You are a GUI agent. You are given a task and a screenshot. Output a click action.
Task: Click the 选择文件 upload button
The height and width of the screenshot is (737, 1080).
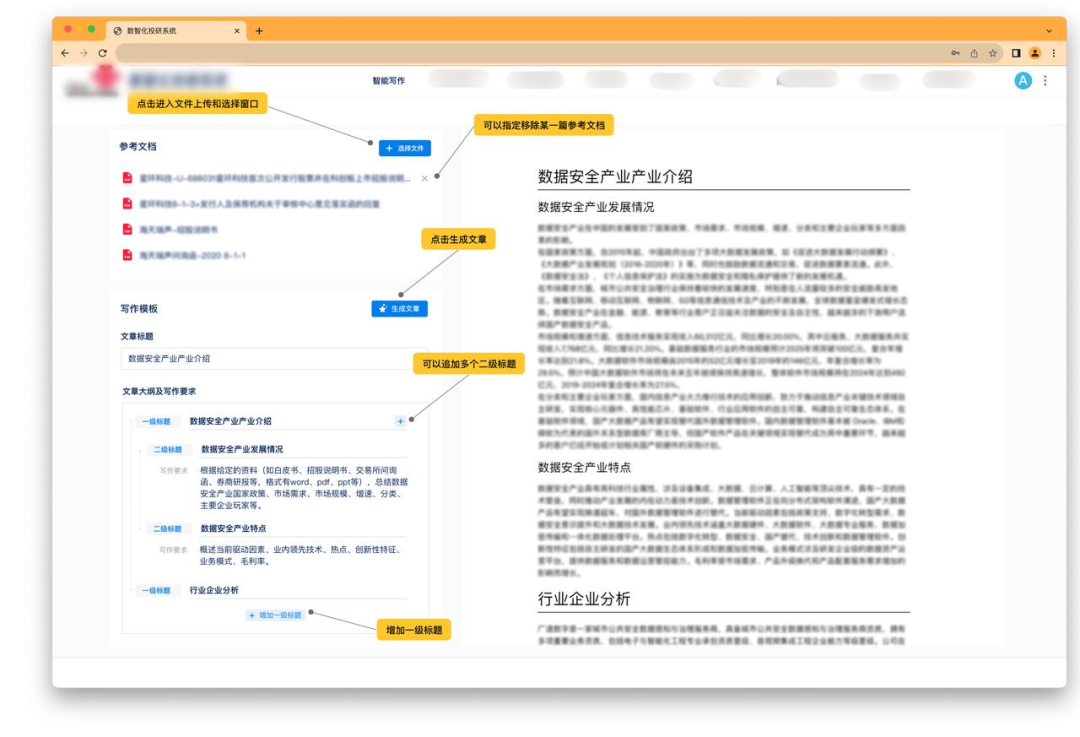tap(405, 148)
